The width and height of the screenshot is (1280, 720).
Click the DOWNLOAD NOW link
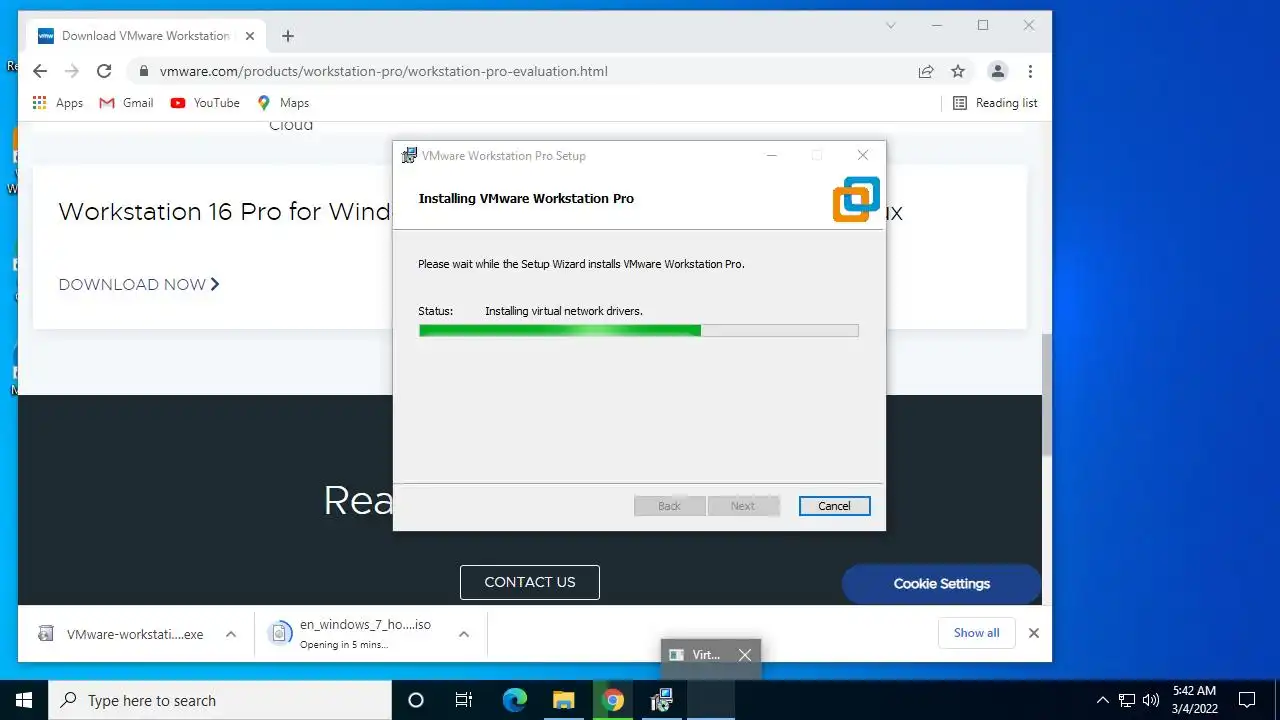(x=139, y=285)
